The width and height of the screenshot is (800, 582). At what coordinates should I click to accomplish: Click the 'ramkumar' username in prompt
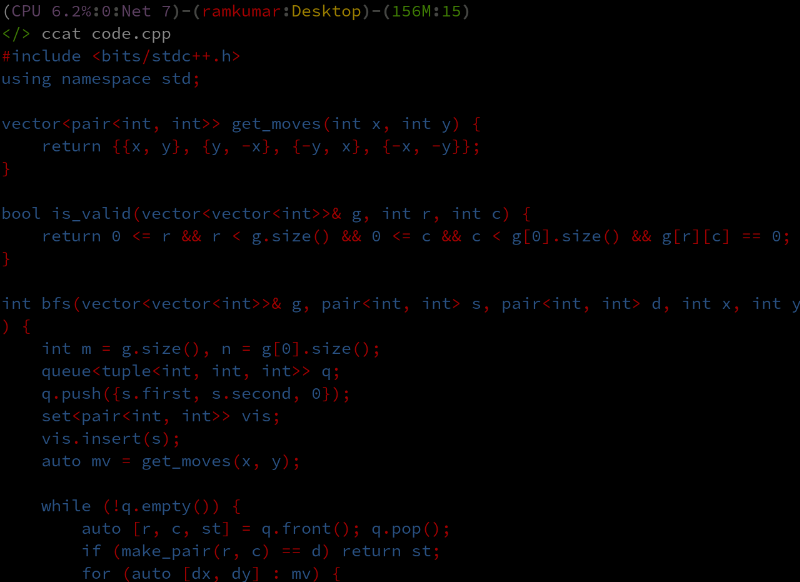[241, 11]
